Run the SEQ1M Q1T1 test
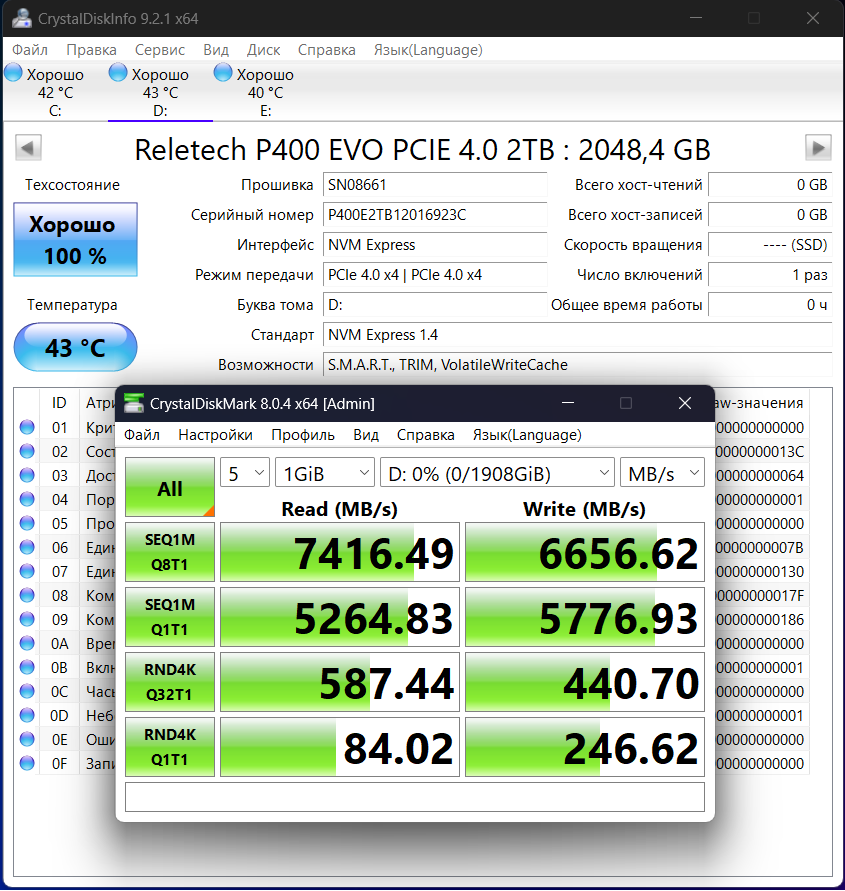845x891 pixels. click(170, 617)
